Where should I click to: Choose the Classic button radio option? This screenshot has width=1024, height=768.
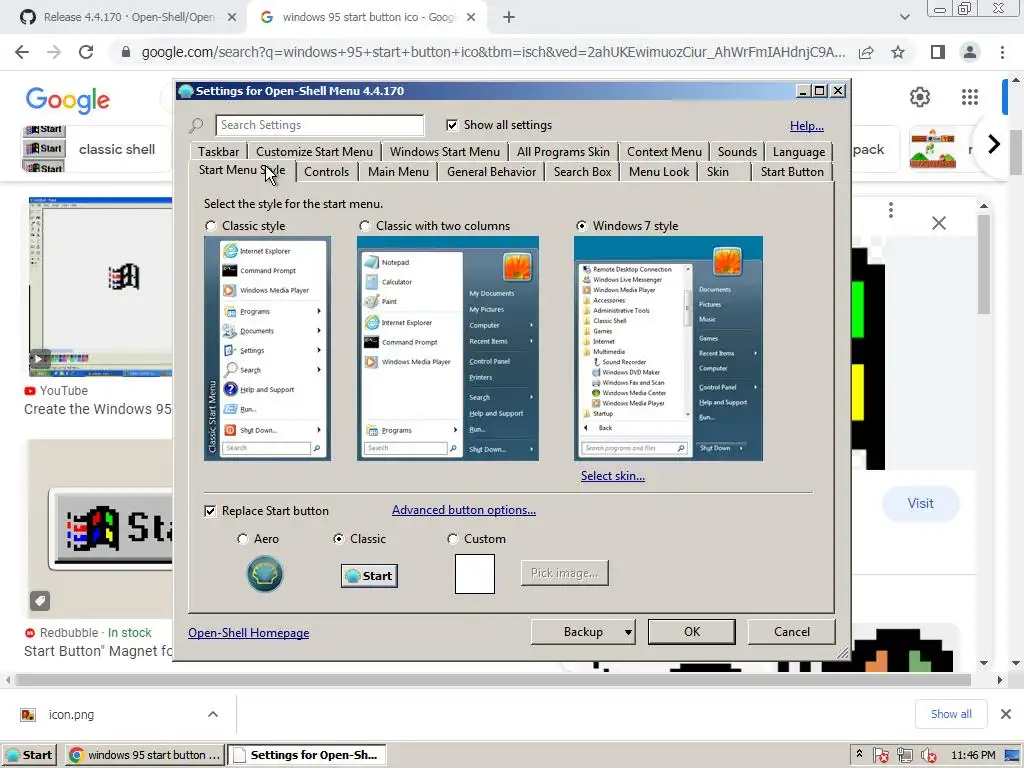pos(338,539)
